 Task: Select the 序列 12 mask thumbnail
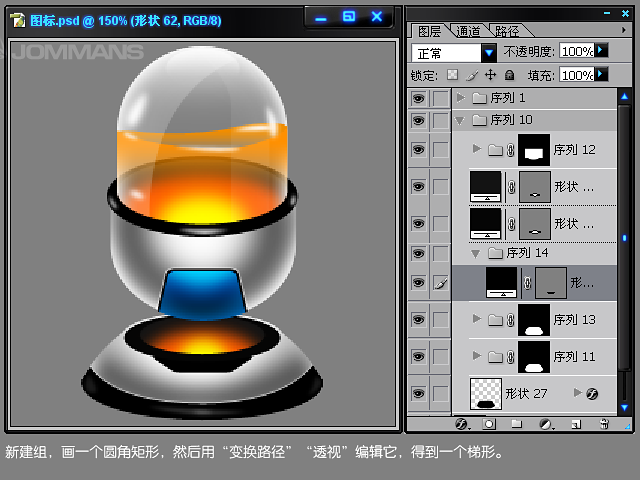tap(534, 150)
